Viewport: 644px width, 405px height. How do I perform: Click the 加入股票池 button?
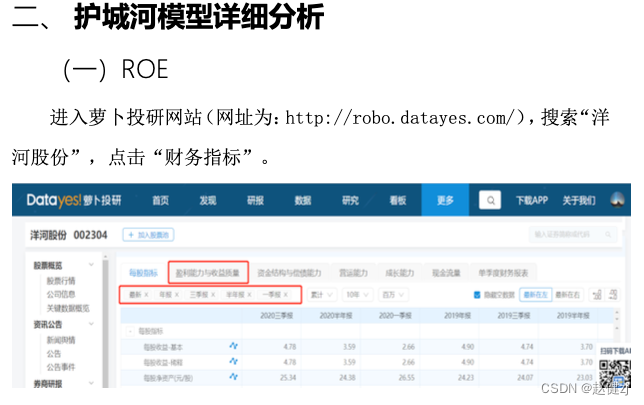click(148, 235)
